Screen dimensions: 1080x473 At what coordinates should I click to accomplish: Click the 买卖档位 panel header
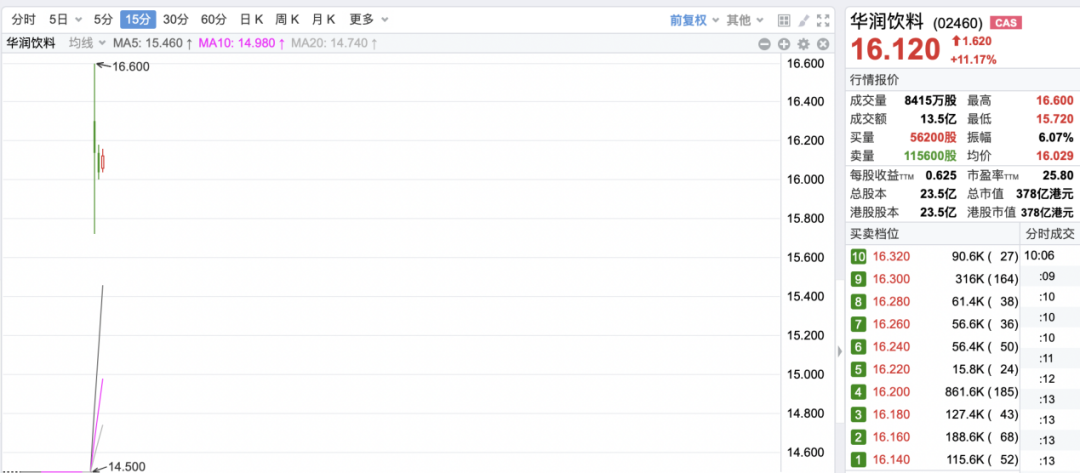tap(875, 234)
